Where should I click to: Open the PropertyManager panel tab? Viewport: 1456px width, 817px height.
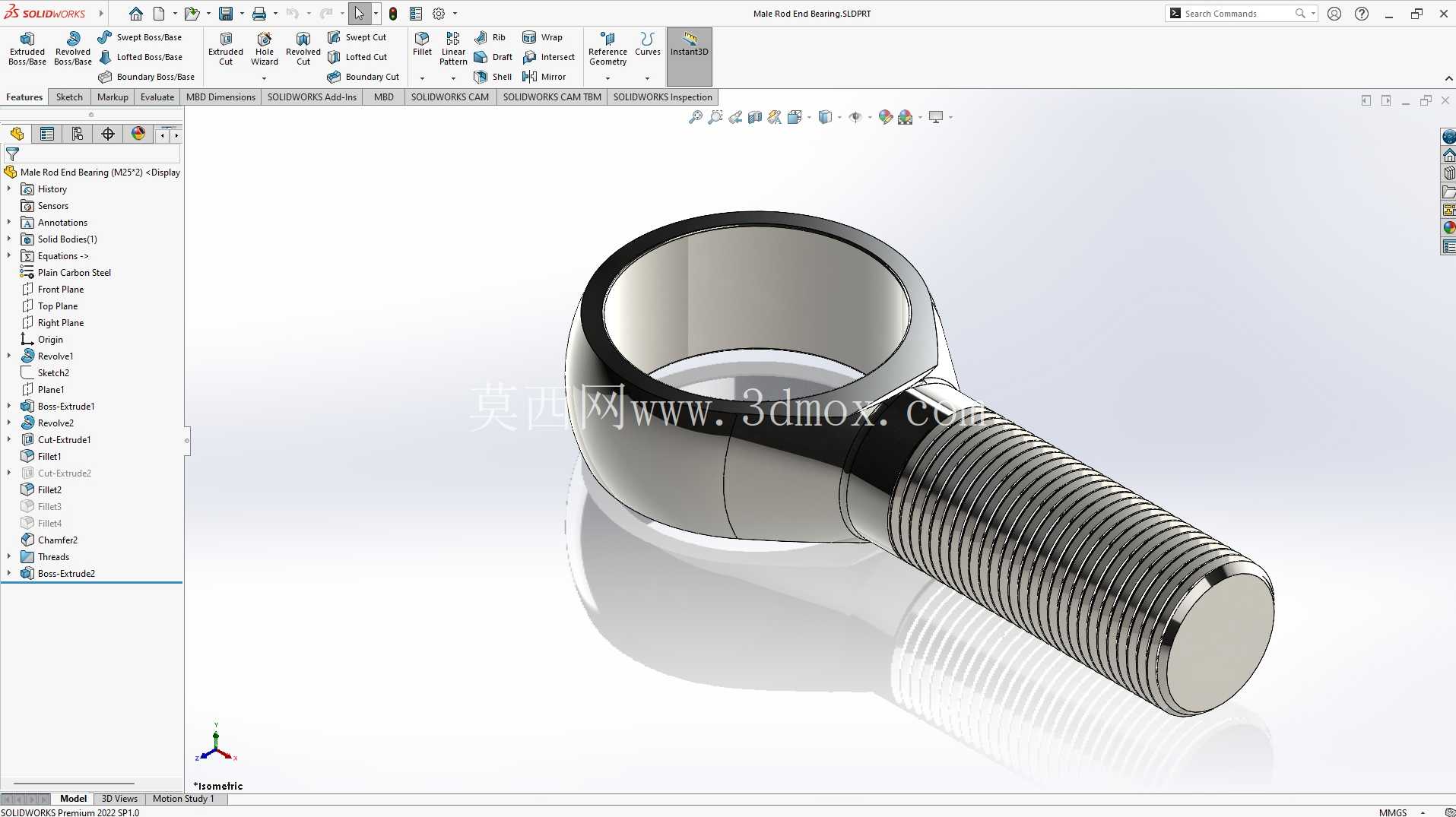pos(47,135)
